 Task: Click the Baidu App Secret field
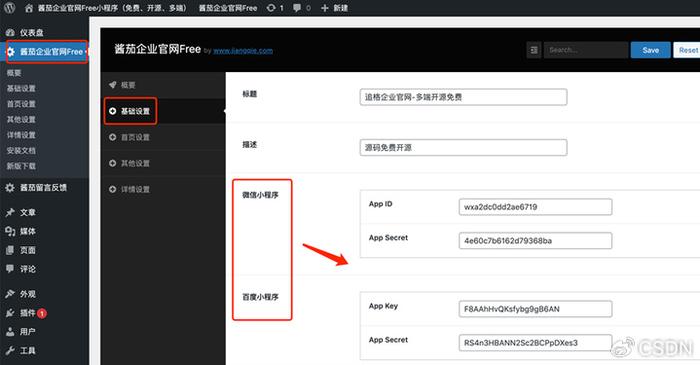[535, 343]
